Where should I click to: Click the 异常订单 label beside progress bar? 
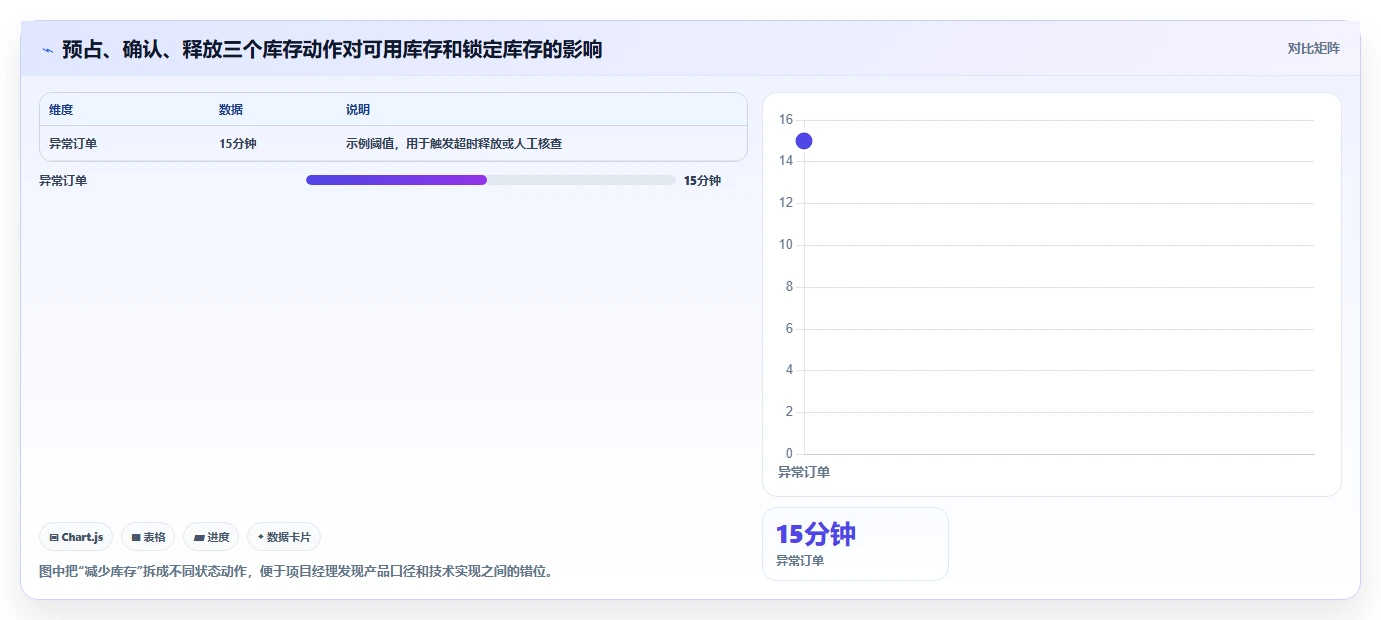(x=63, y=181)
